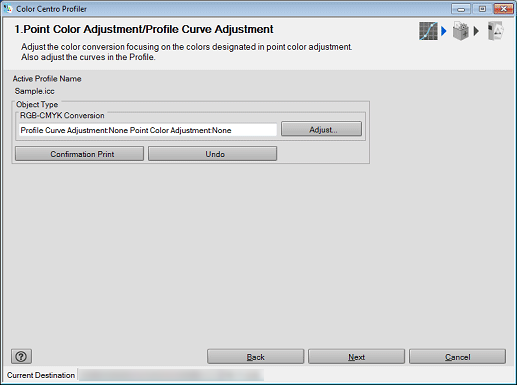Maximize the Color Centro Profiler window
This screenshot has width=517, height=385.
click(x=482, y=9)
